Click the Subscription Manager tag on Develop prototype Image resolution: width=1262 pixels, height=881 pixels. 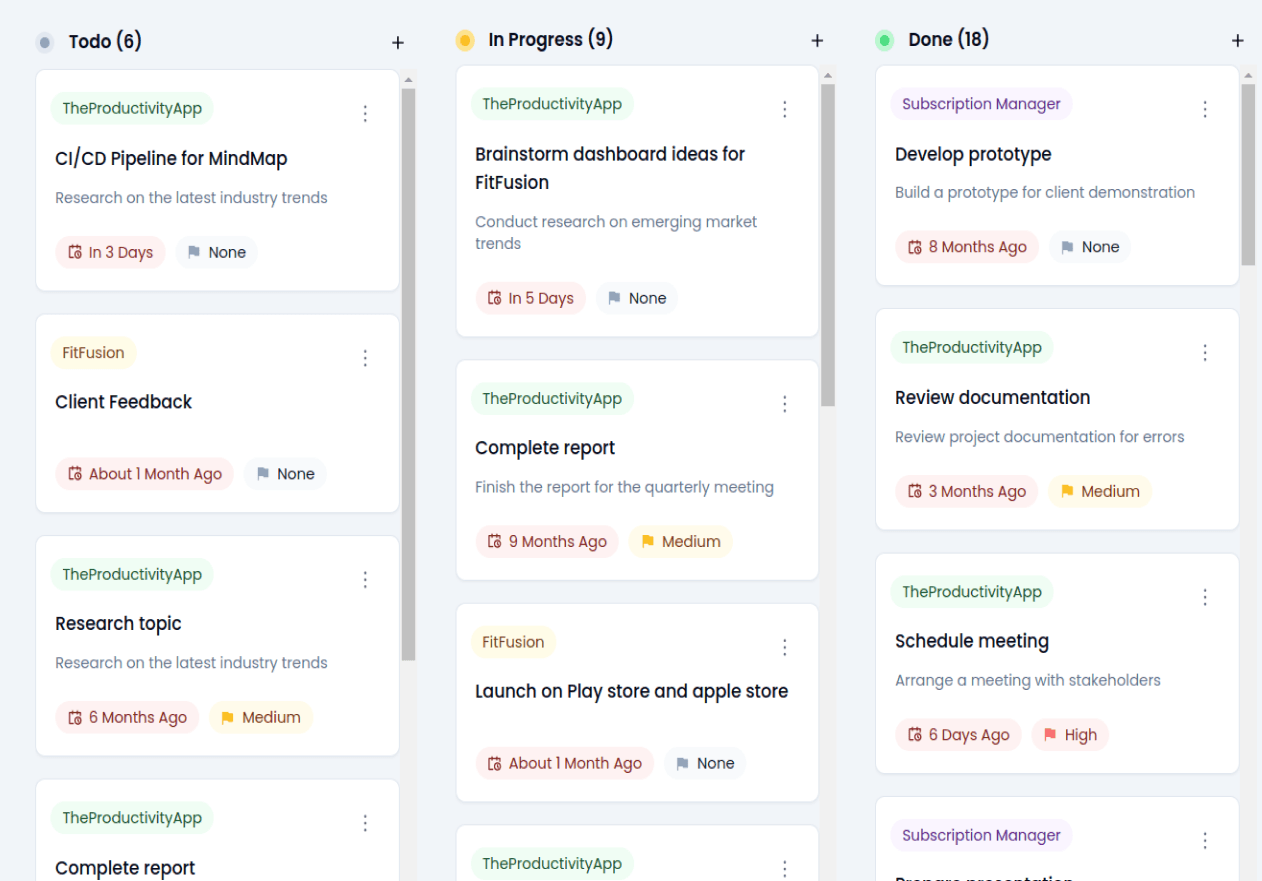click(x=981, y=104)
